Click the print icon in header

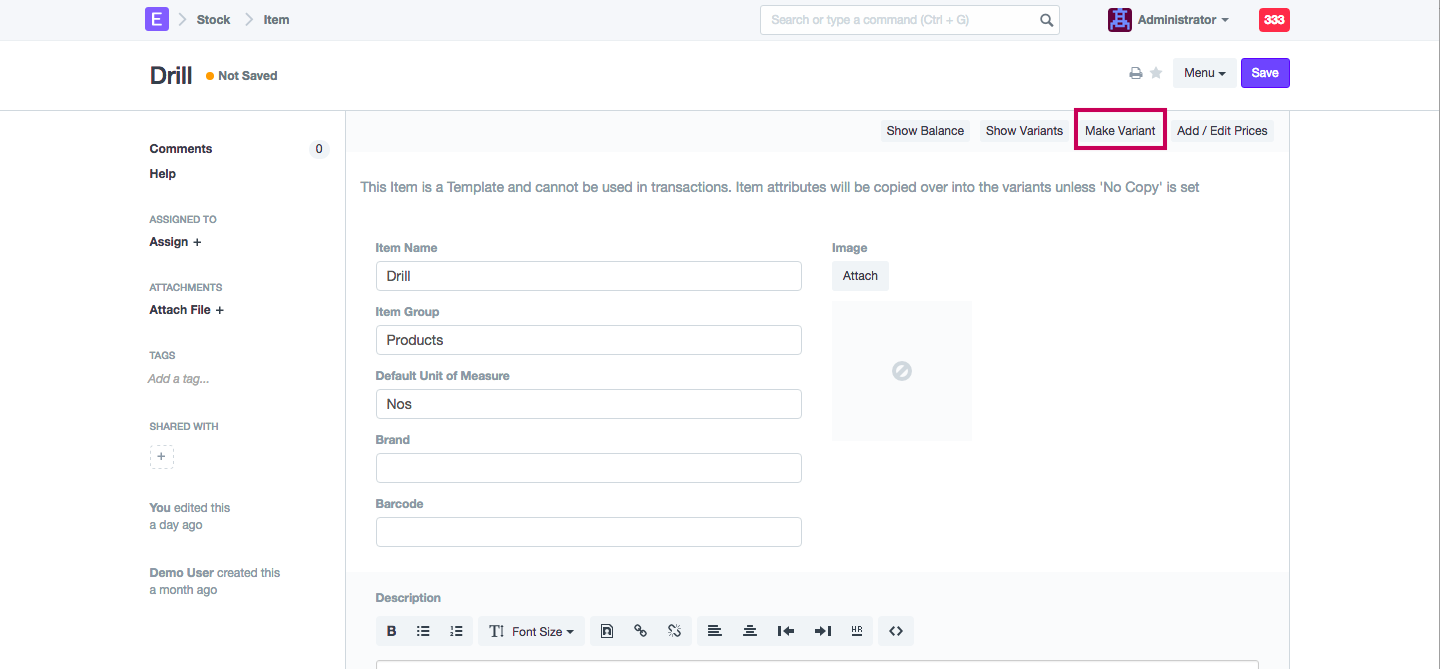coord(1135,73)
